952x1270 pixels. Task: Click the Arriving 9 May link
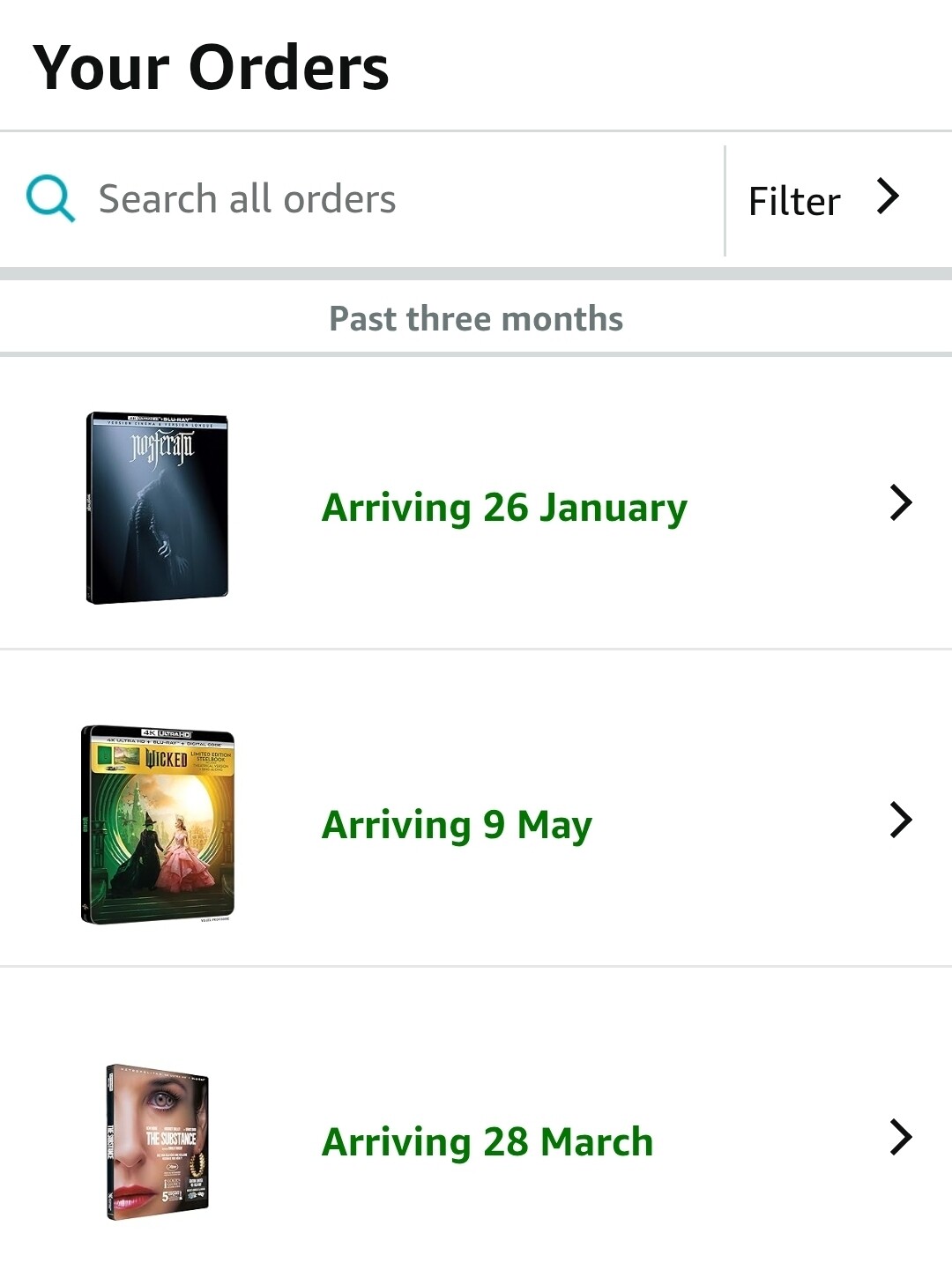click(x=457, y=825)
